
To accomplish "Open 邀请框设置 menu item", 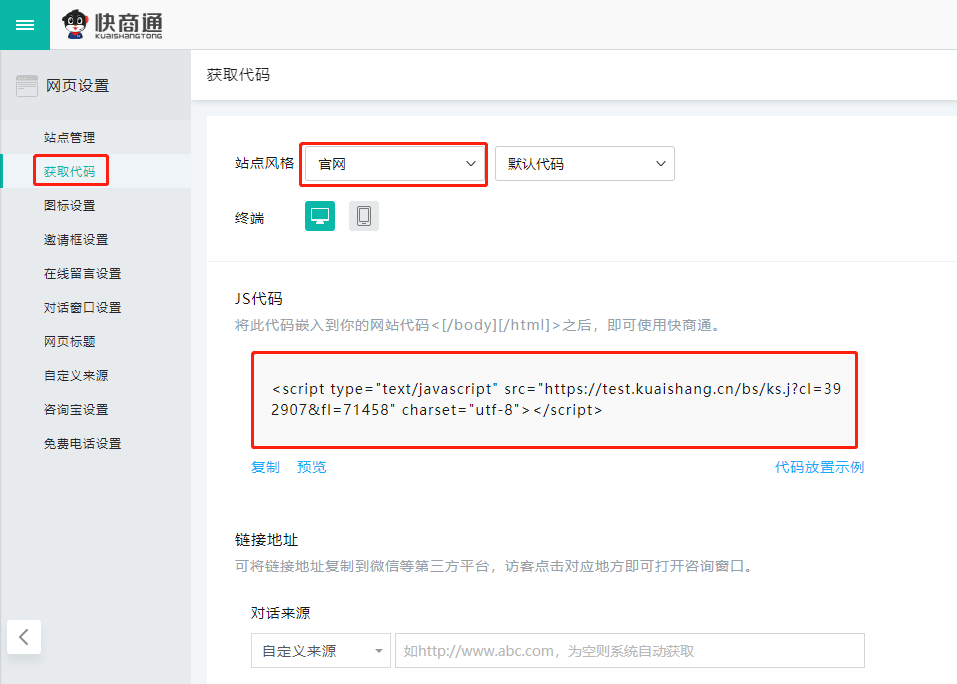I will (x=76, y=240).
